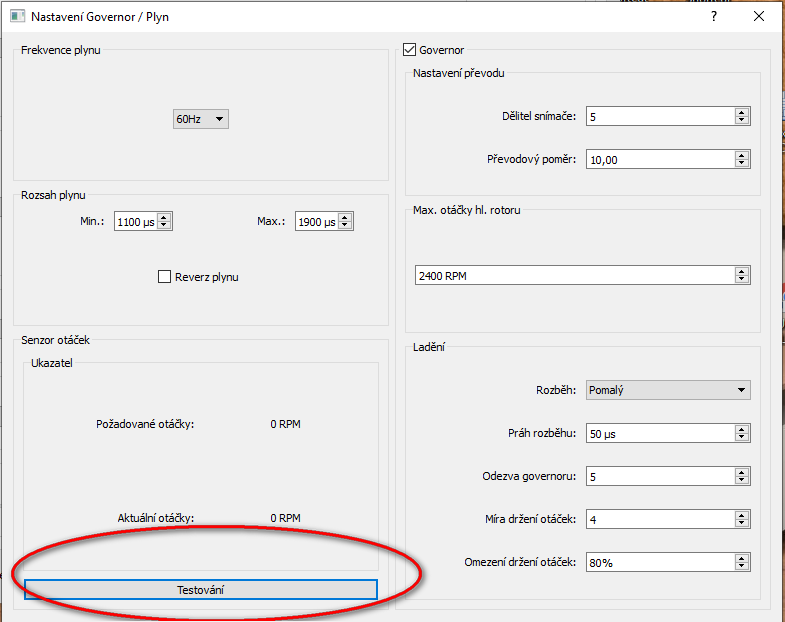
Task: Increase the Min. throttle range value
Action: (x=165, y=217)
